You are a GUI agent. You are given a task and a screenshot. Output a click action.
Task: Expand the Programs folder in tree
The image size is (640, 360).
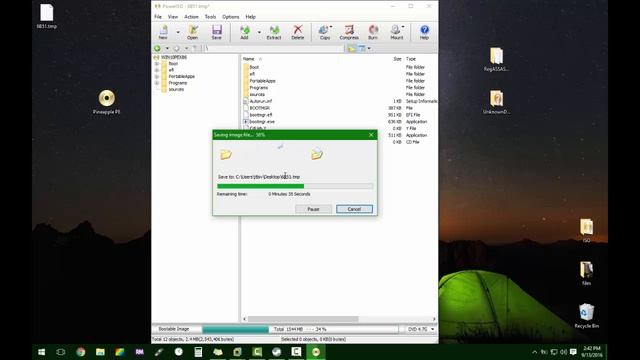(x=157, y=83)
